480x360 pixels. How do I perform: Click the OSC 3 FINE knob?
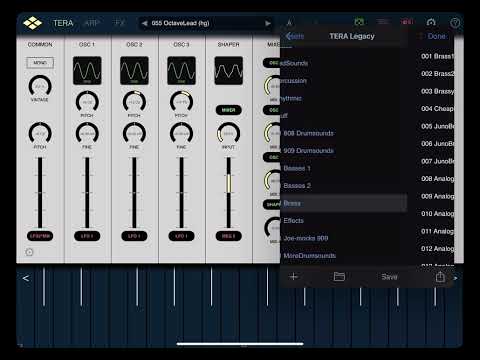tap(181, 133)
